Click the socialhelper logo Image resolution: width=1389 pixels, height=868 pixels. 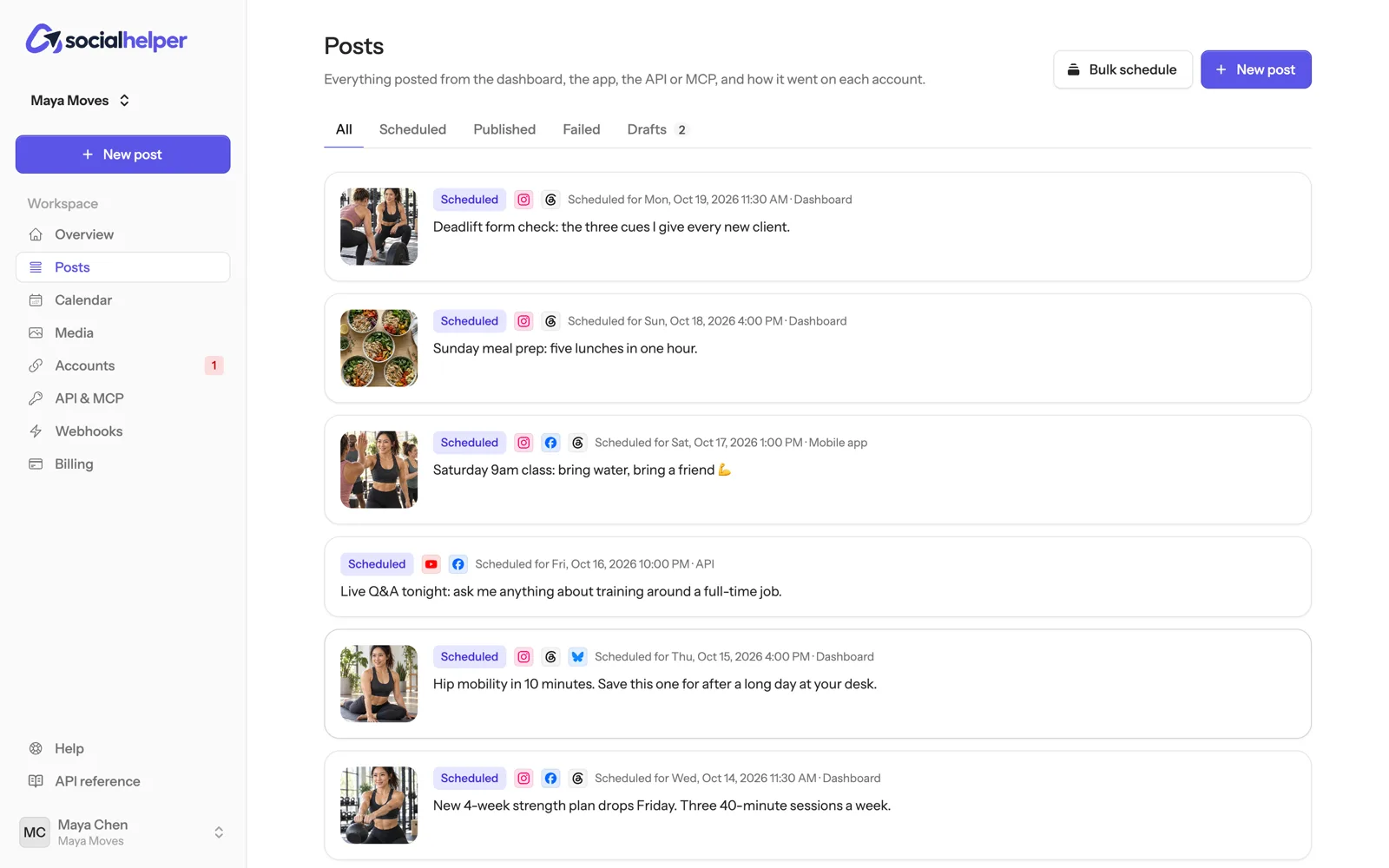click(x=106, y=39)
